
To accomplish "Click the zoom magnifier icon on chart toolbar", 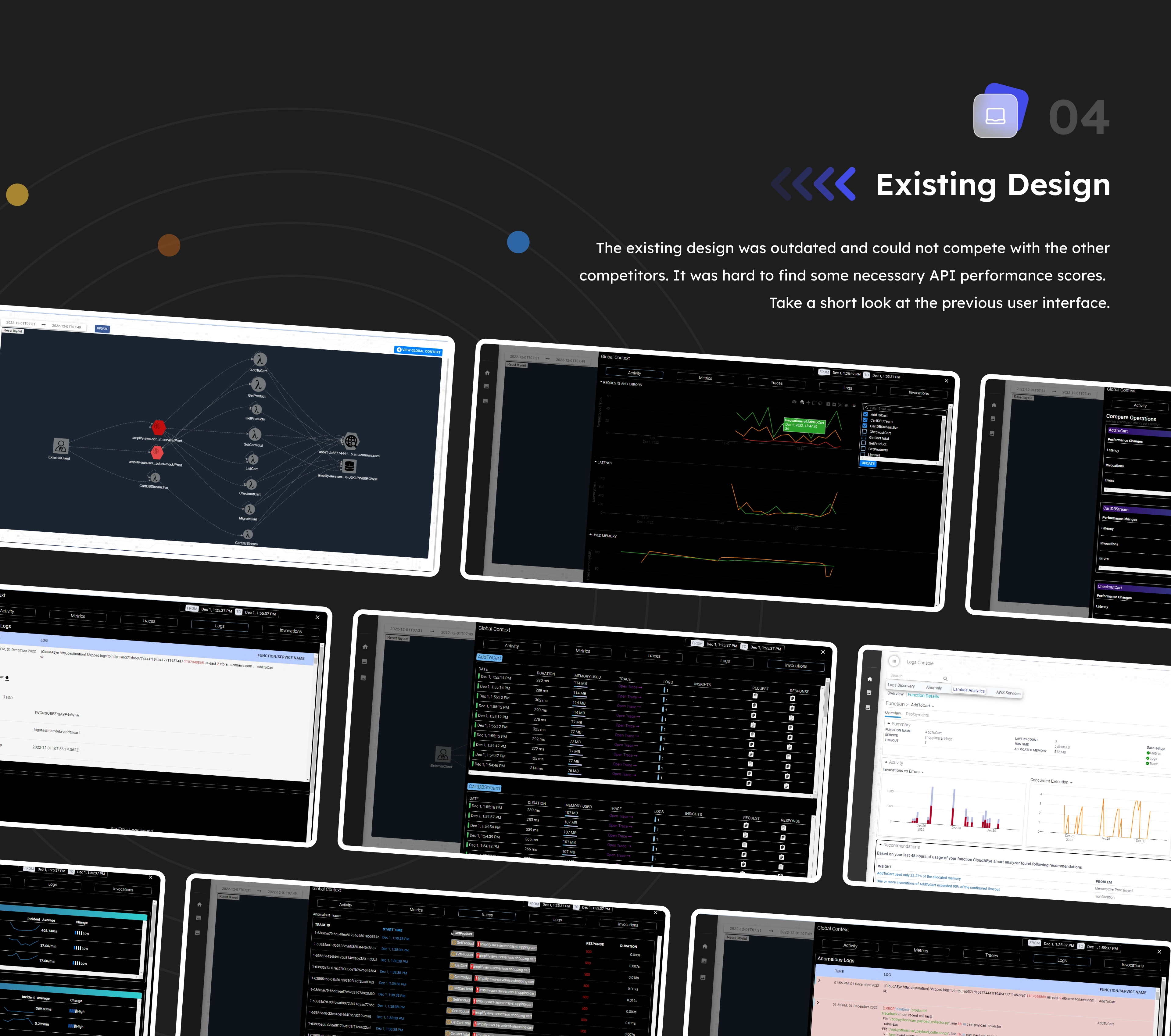I will click(802, 403).
